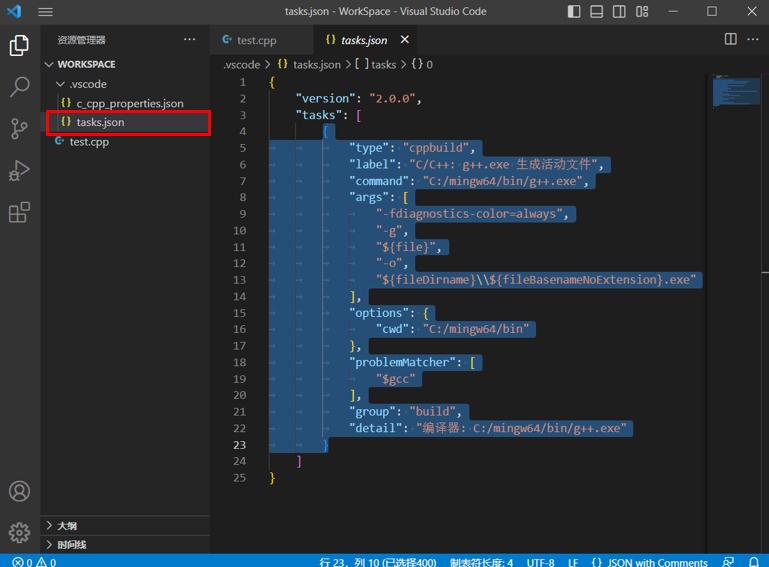Click the 资源管理器 panel title
Viewport: 769px width, 567px height.
pos(81,40)
